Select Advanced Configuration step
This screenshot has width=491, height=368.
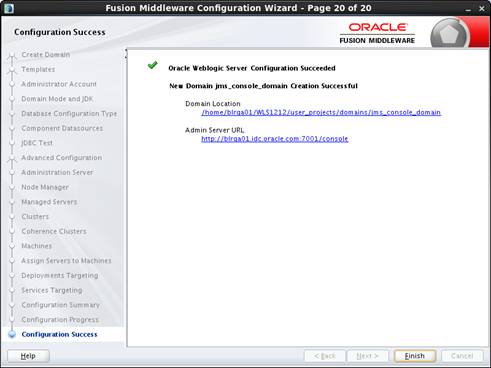coord(62,157)
